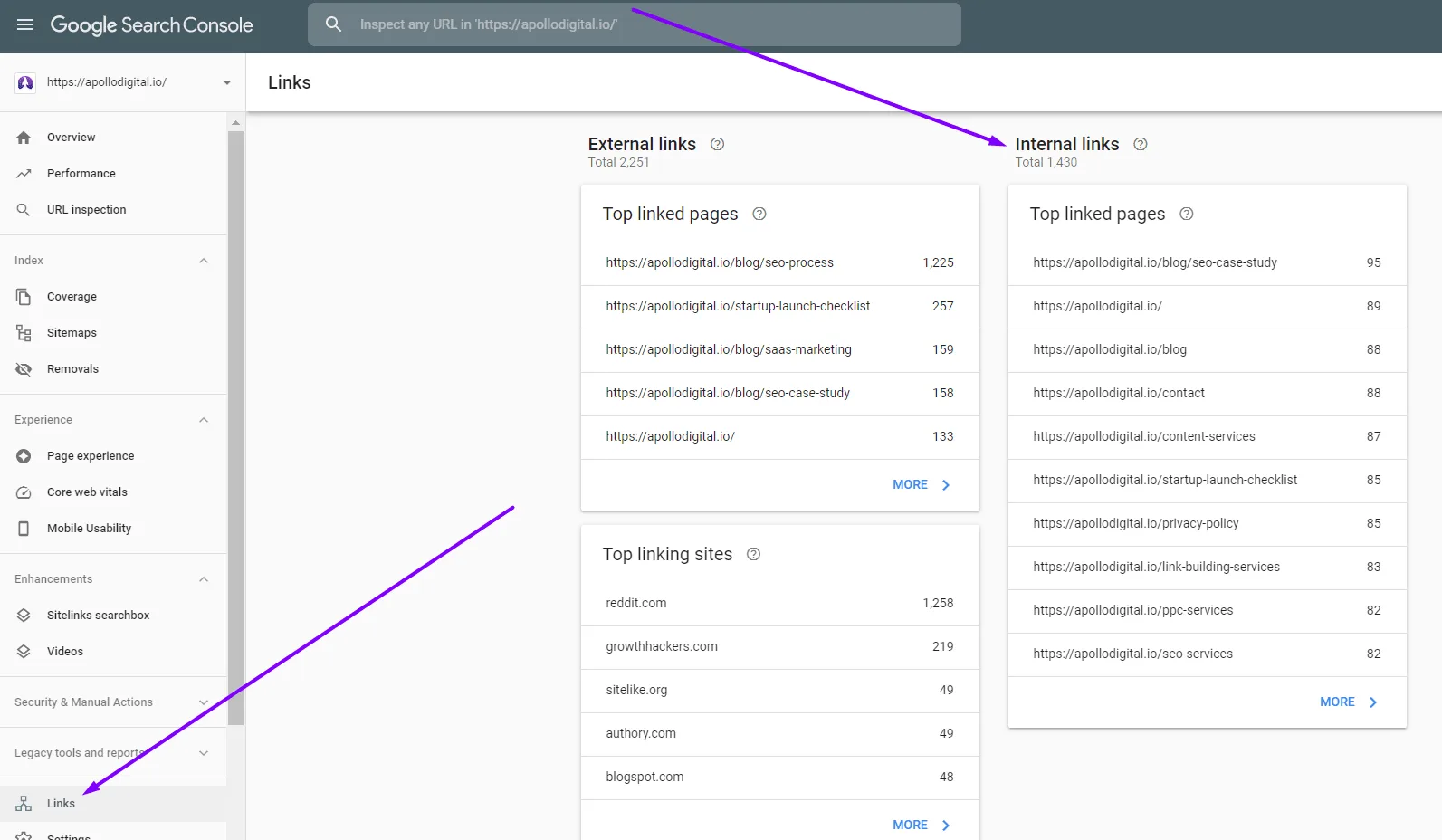
Task: Open the sitelike.org linking site row
Action: click(780, 690)
